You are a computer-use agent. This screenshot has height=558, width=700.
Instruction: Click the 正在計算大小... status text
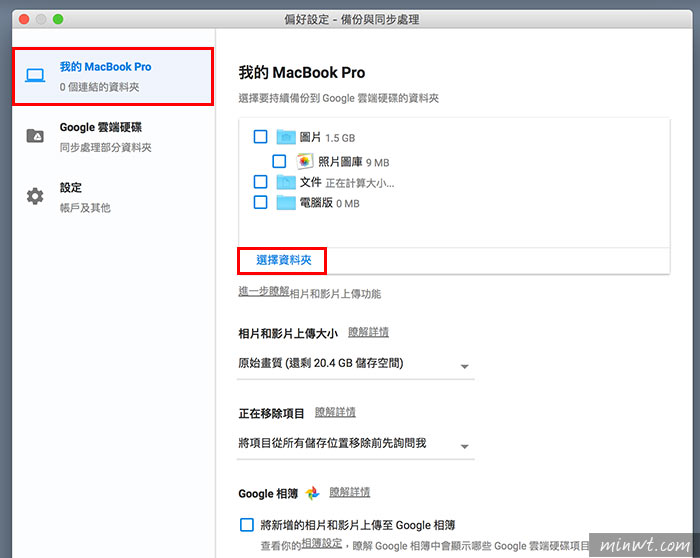(360, 183)
